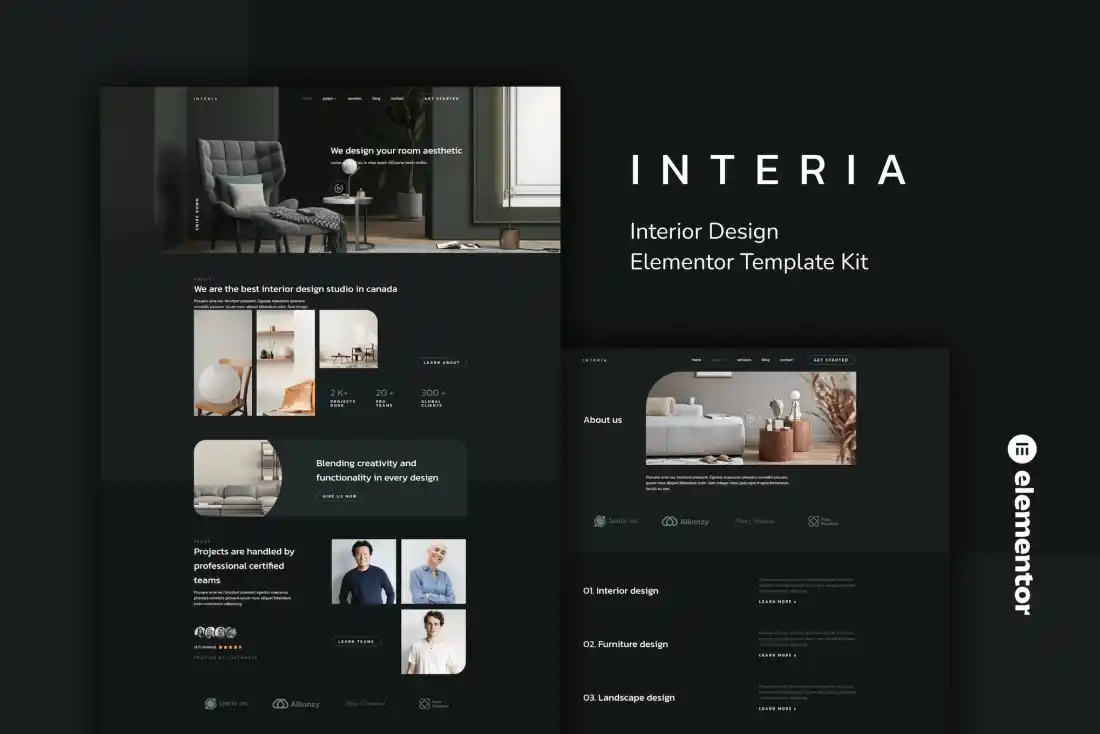The image size is (1100, 734).
Task: Open the pages dropdown in left navbar
Action: point(329,99)
